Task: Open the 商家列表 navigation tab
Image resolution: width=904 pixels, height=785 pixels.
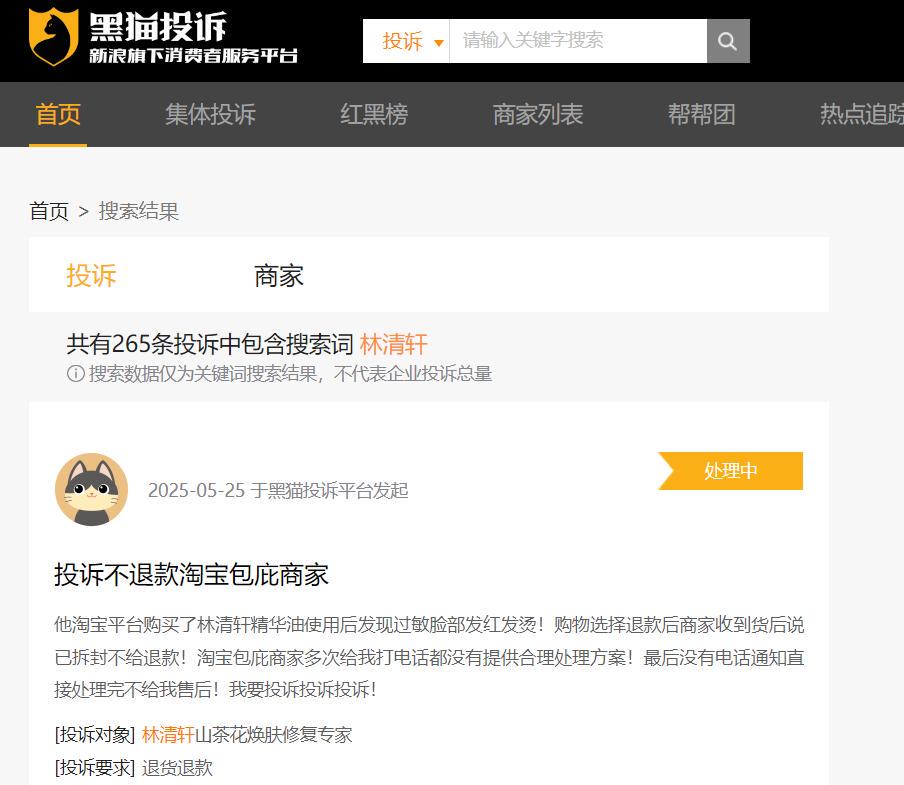Action: click(x=538, y=114)
